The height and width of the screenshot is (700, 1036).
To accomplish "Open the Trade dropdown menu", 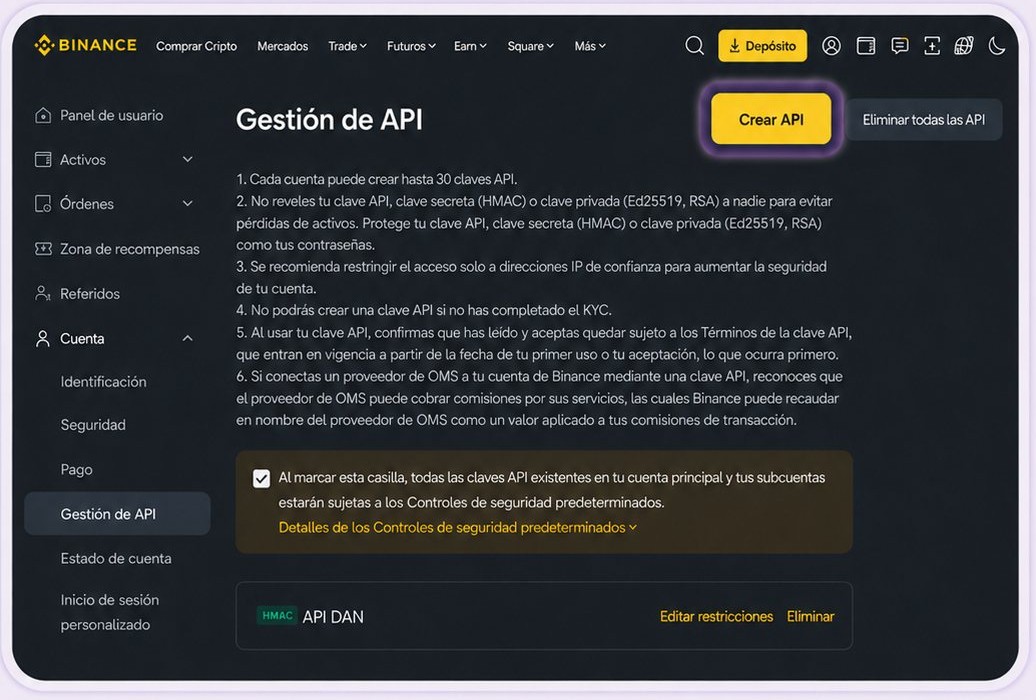I will tap(347, 46).
